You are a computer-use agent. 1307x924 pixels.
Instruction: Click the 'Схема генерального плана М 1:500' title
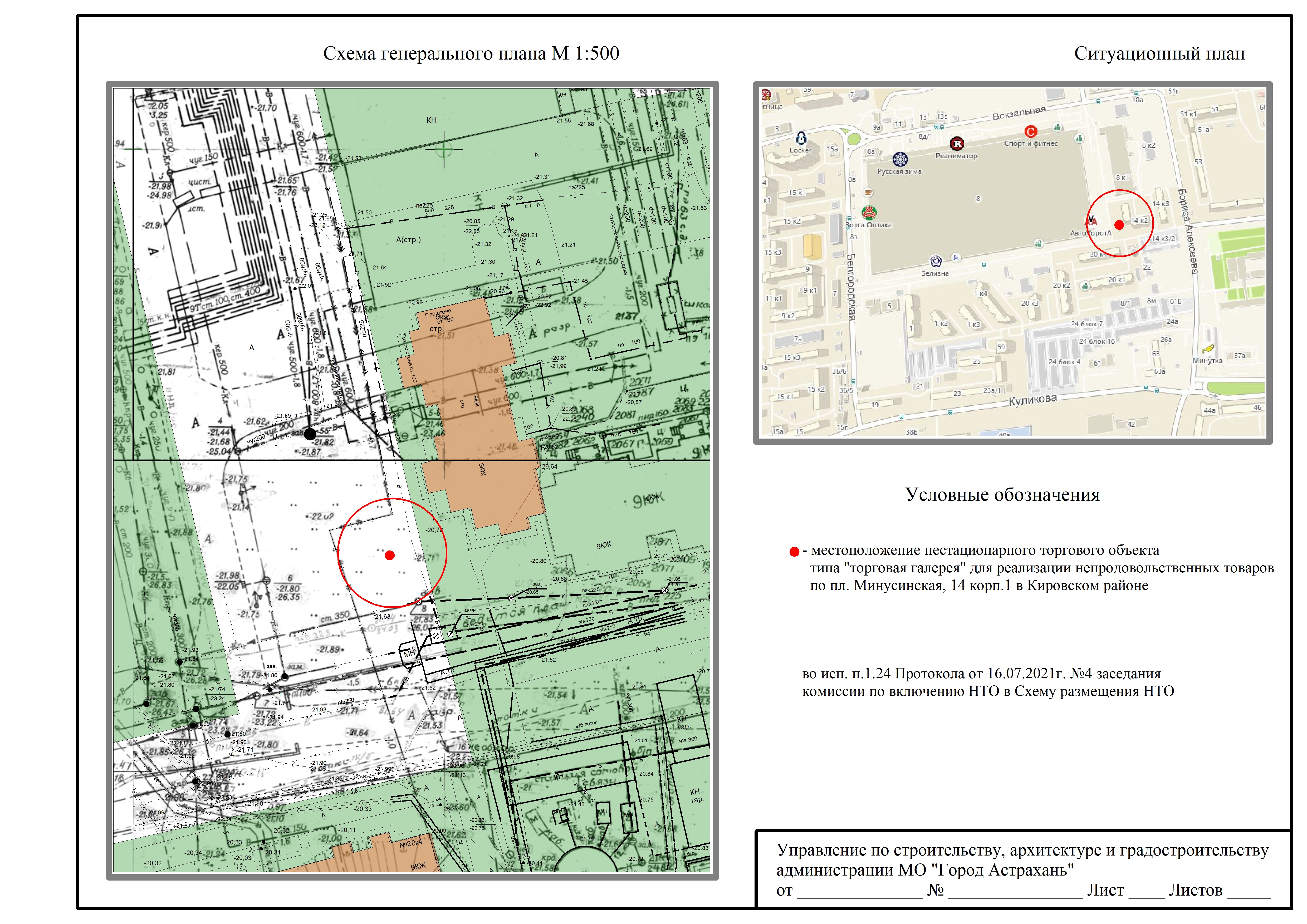[471, 53]
